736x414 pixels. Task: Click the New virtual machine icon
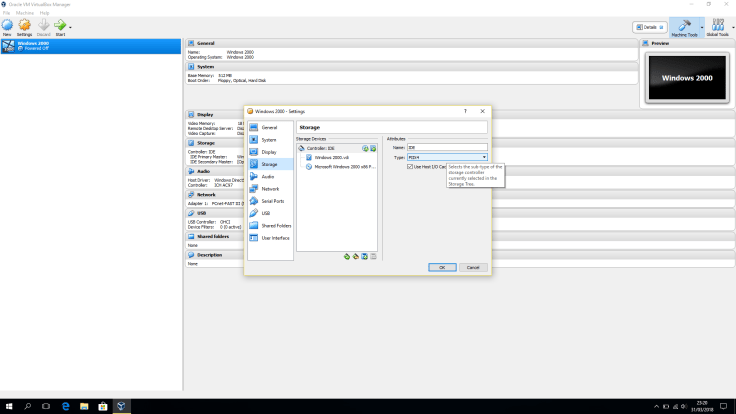tap(7, 25)
